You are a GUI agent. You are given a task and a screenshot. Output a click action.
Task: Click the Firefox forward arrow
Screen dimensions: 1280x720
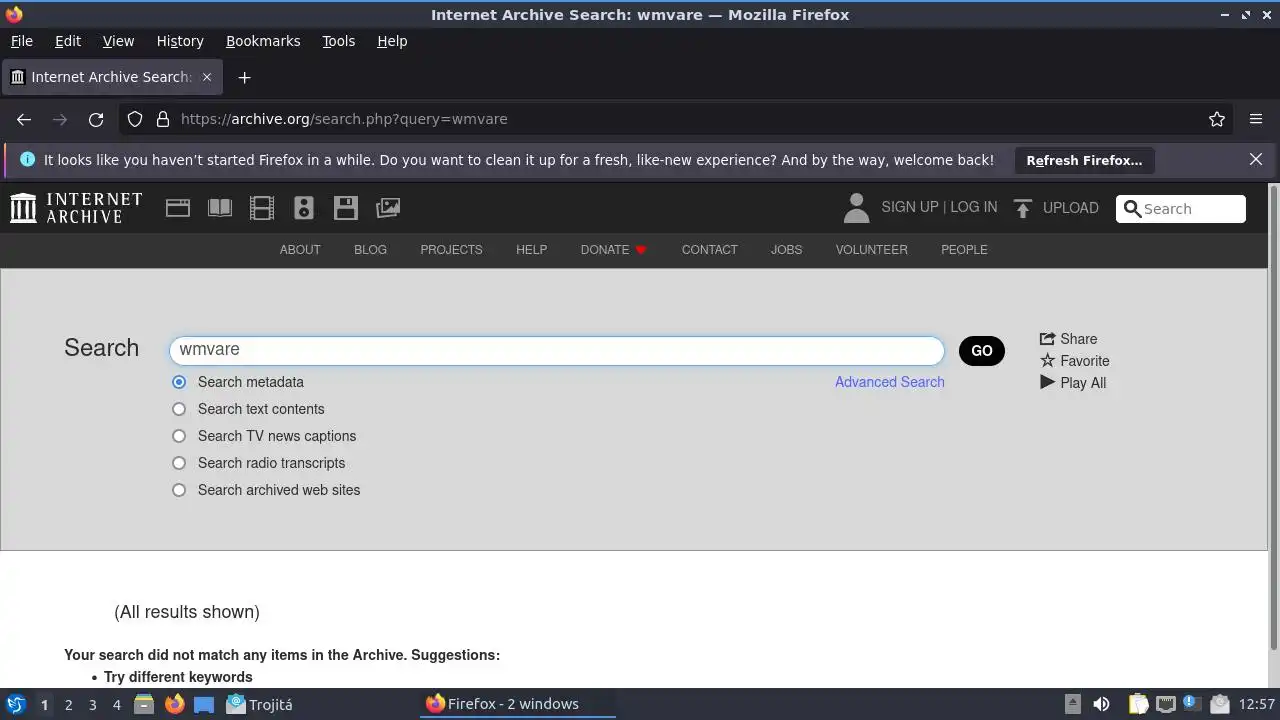pos(60,119)
